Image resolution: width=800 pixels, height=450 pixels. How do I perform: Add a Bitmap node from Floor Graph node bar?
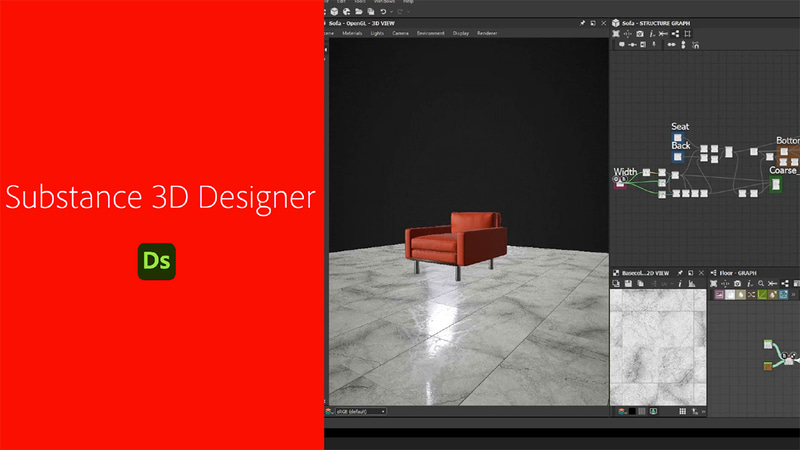719,295
